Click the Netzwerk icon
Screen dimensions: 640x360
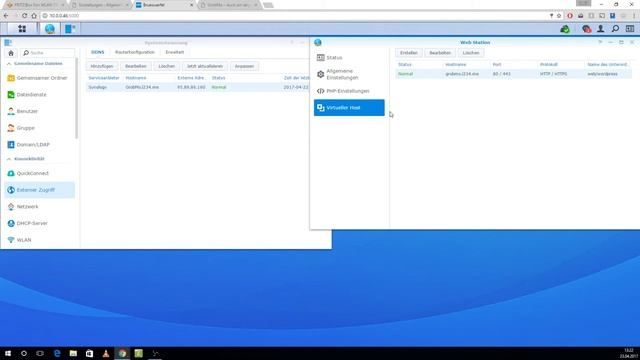click(11, 207)
